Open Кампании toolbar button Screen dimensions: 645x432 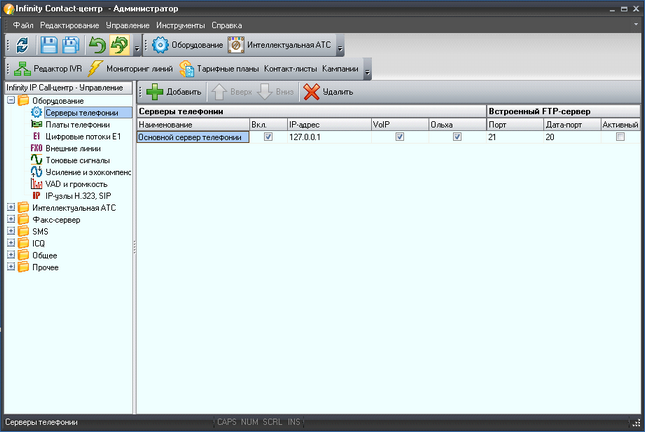pos(340,69)
